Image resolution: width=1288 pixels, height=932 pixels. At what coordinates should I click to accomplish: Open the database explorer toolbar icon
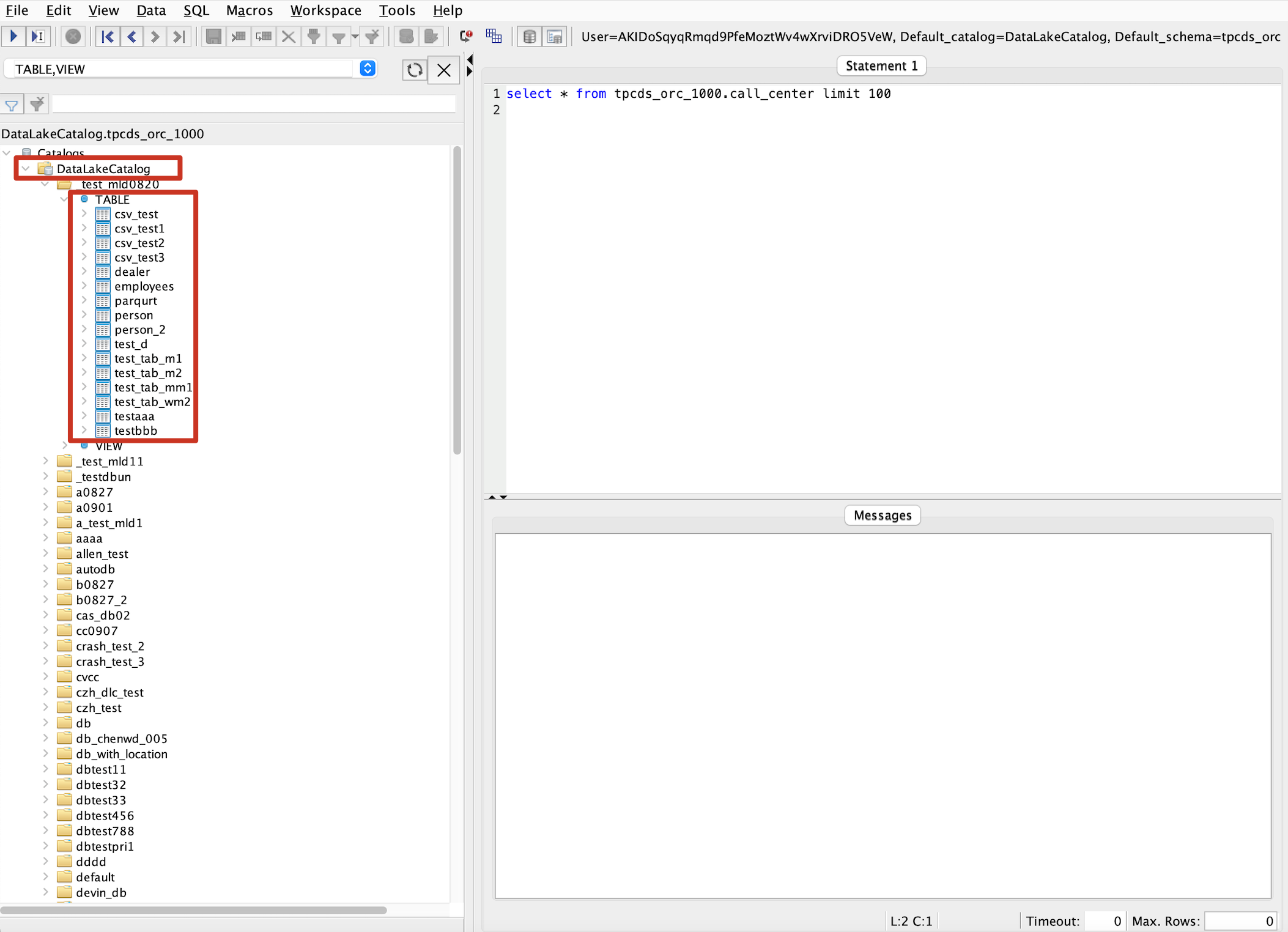[x=530, y=37]
